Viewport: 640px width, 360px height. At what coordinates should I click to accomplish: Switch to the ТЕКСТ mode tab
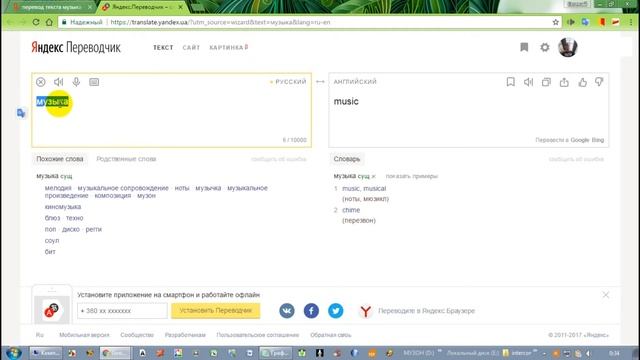click(163, 48)
